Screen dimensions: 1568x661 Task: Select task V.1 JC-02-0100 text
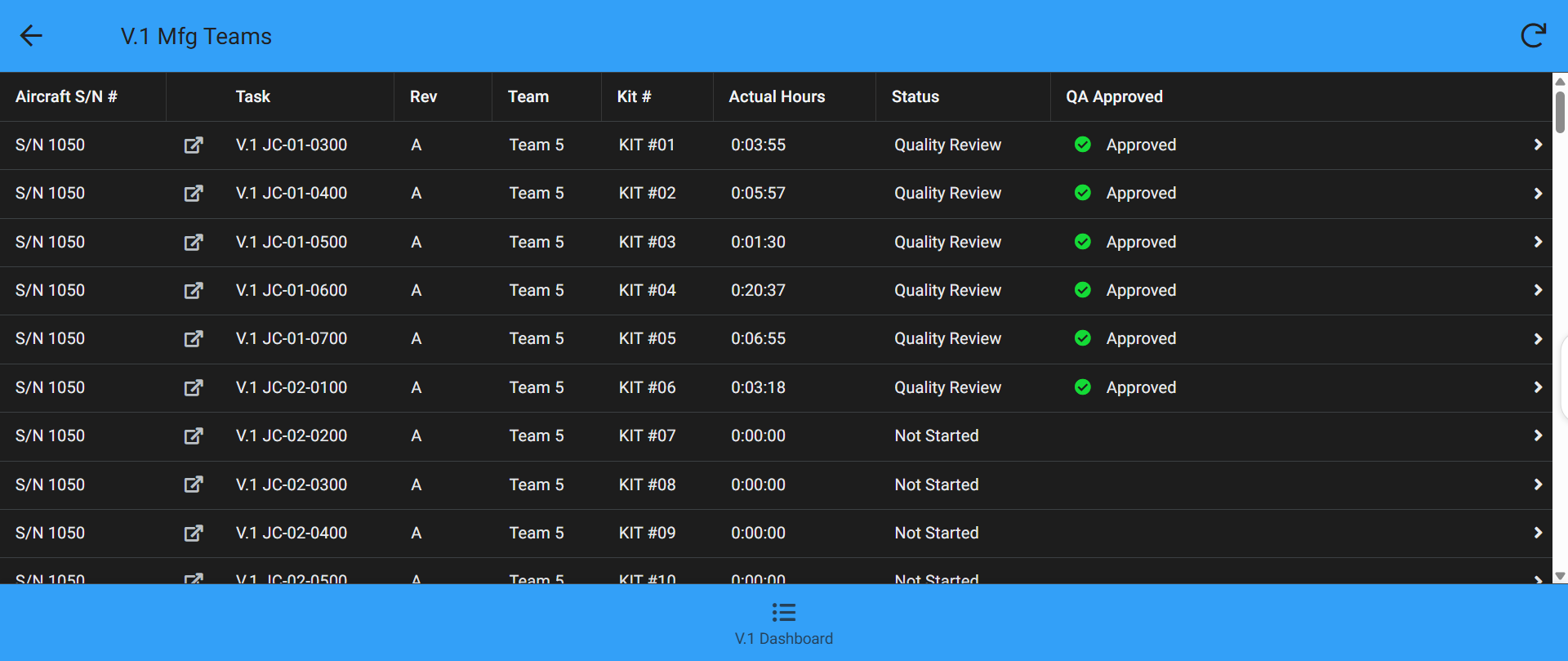pos(292,387)
